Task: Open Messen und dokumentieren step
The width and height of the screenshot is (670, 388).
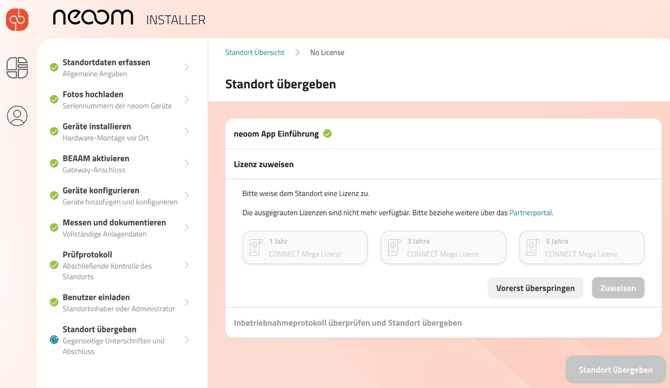Action: pyautogui.click(x=120, y=228)
